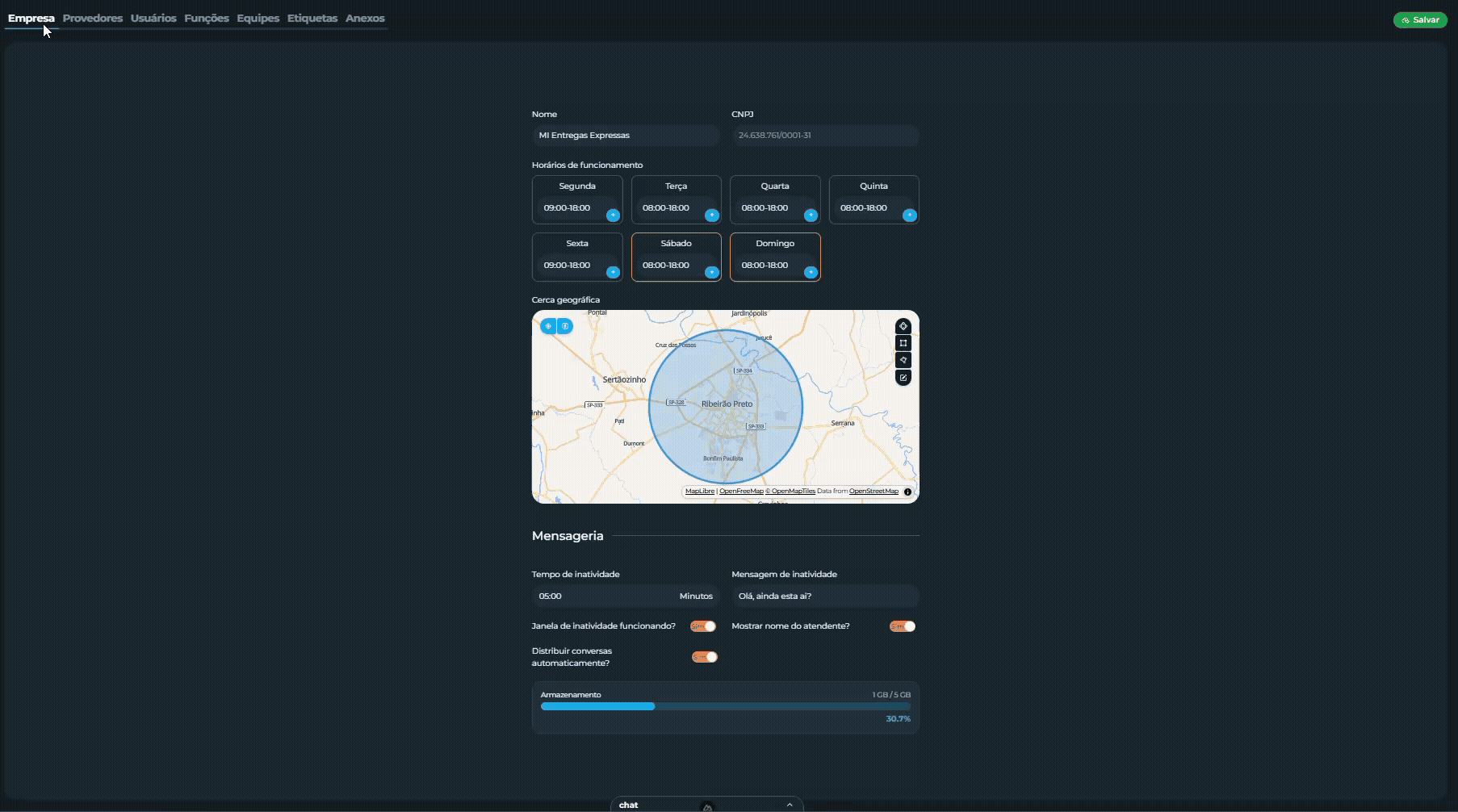Click the 'Sertãozinho' label on the map

coord(624,379)
